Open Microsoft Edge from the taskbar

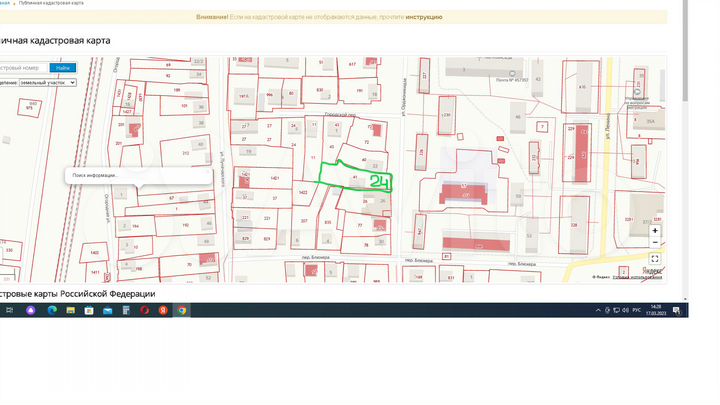(x=52, y=310)
